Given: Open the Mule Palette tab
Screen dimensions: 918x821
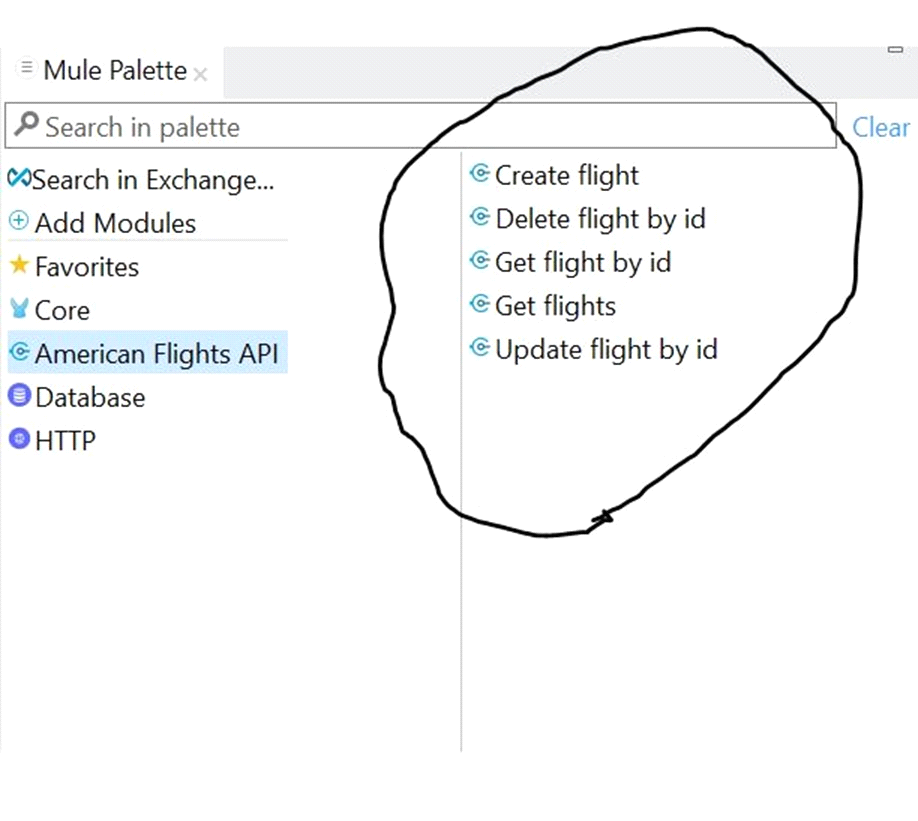Looking at the screenshot, I should pyautogui.click(x=115, y=70).
